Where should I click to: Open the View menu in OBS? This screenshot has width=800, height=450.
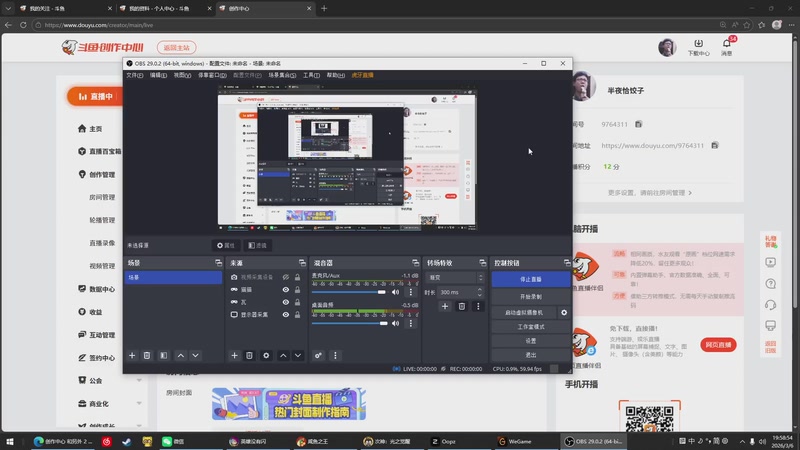[x=182, y=75]
